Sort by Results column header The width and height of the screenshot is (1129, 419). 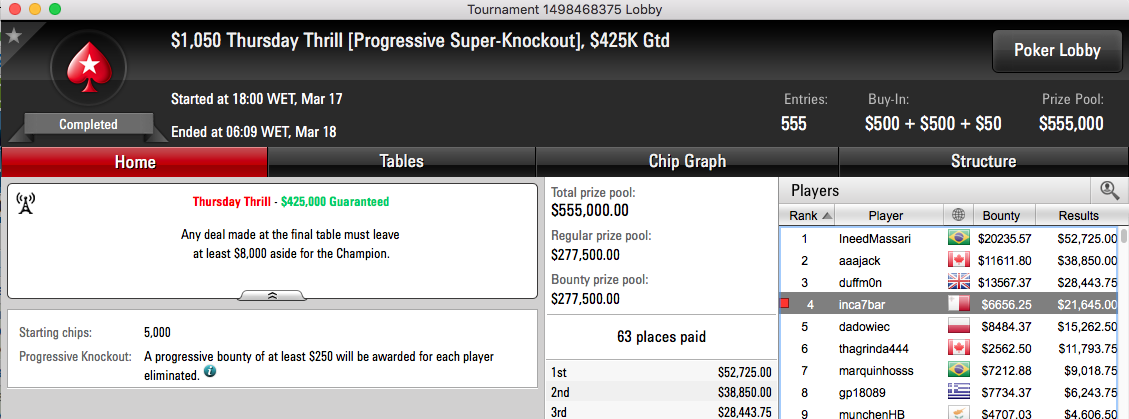[1078, 215]
